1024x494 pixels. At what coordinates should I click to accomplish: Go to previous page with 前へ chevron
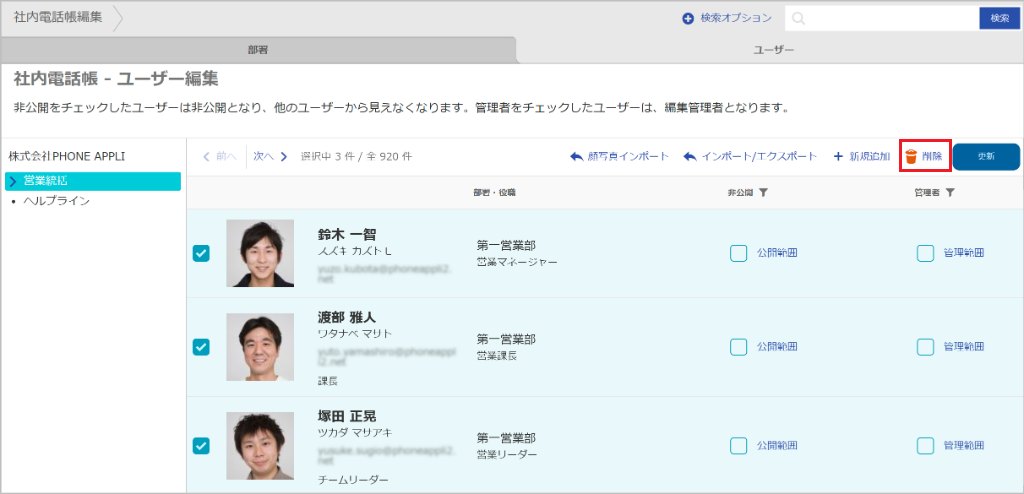[x=207, y=157]
